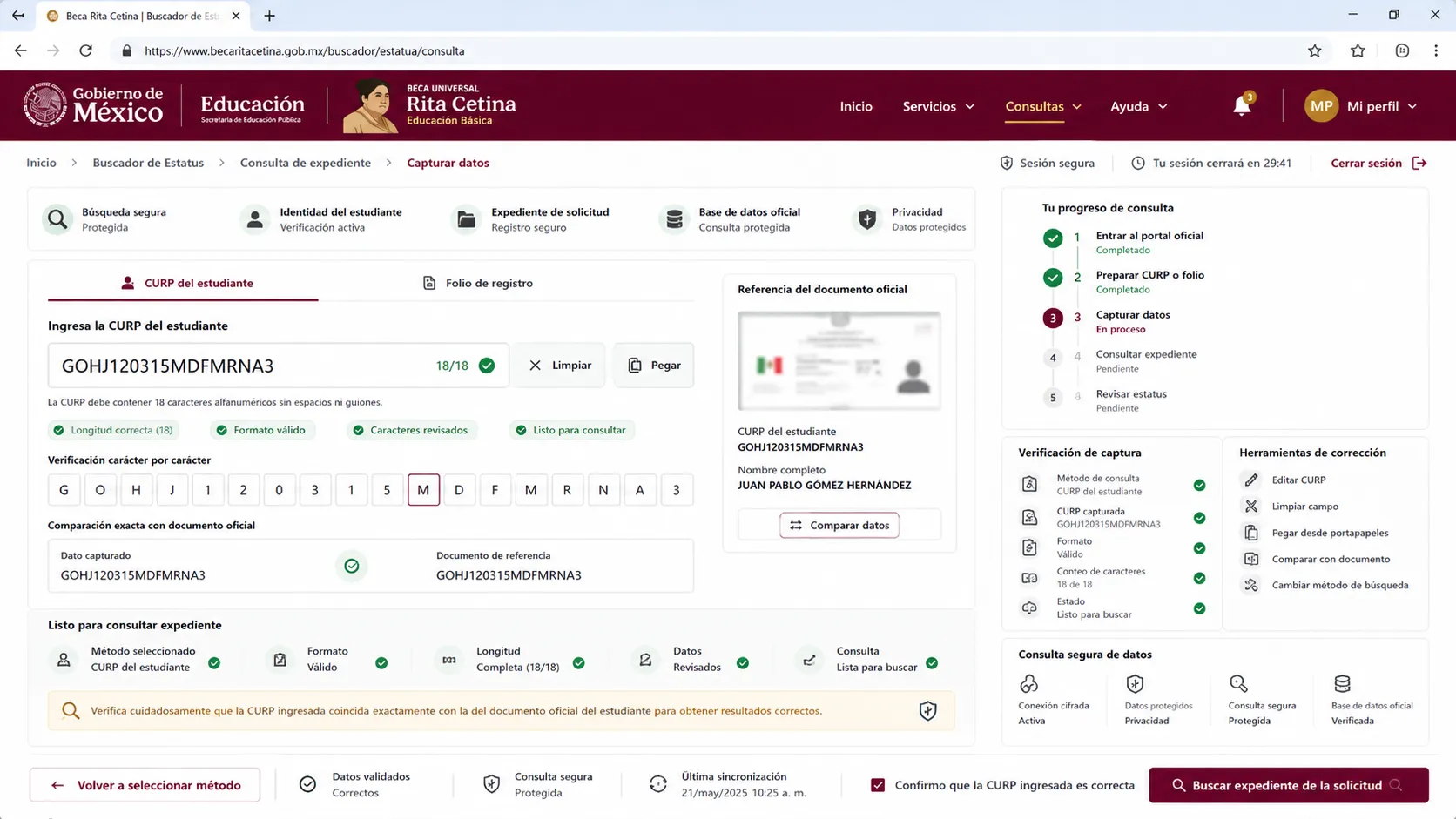Click the Base de datos oficial Verificada icon
1456x819 pixels.
(x=1342, y=684)
